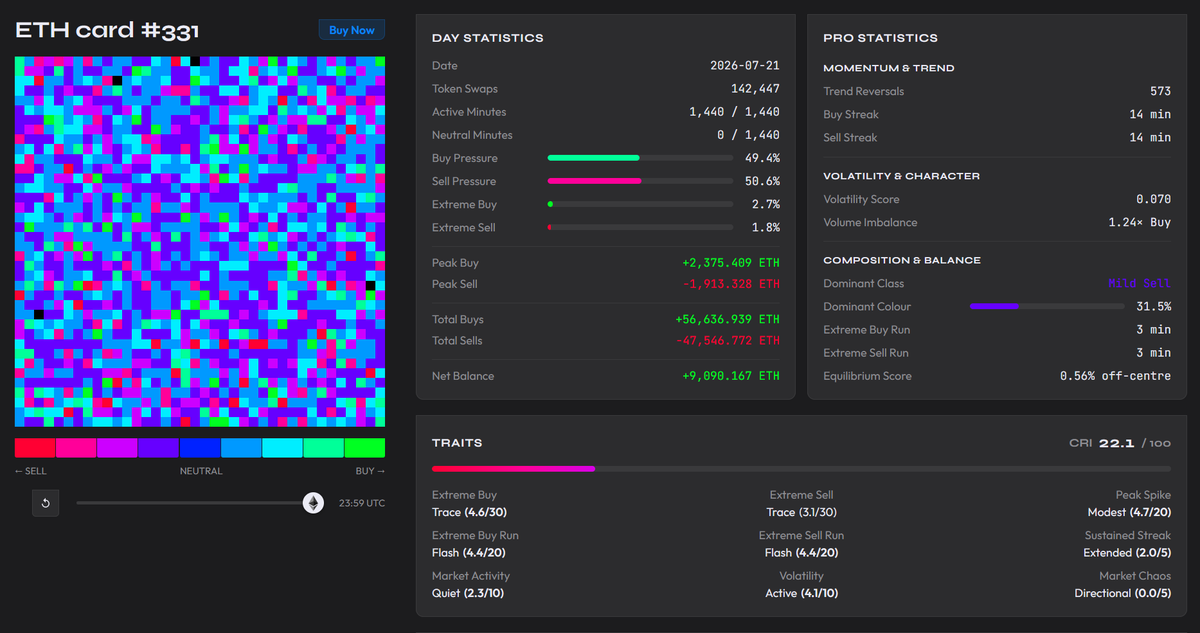Select the sky blue legend swatch
Screen dimensions: 1200x633
tap(241, 448)
